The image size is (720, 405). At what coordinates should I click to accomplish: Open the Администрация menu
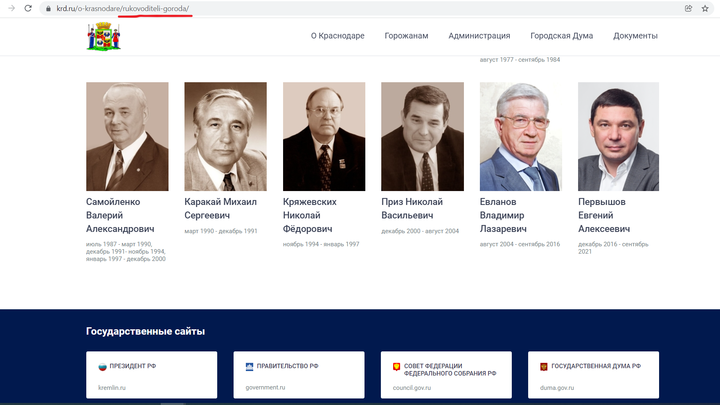479,36
